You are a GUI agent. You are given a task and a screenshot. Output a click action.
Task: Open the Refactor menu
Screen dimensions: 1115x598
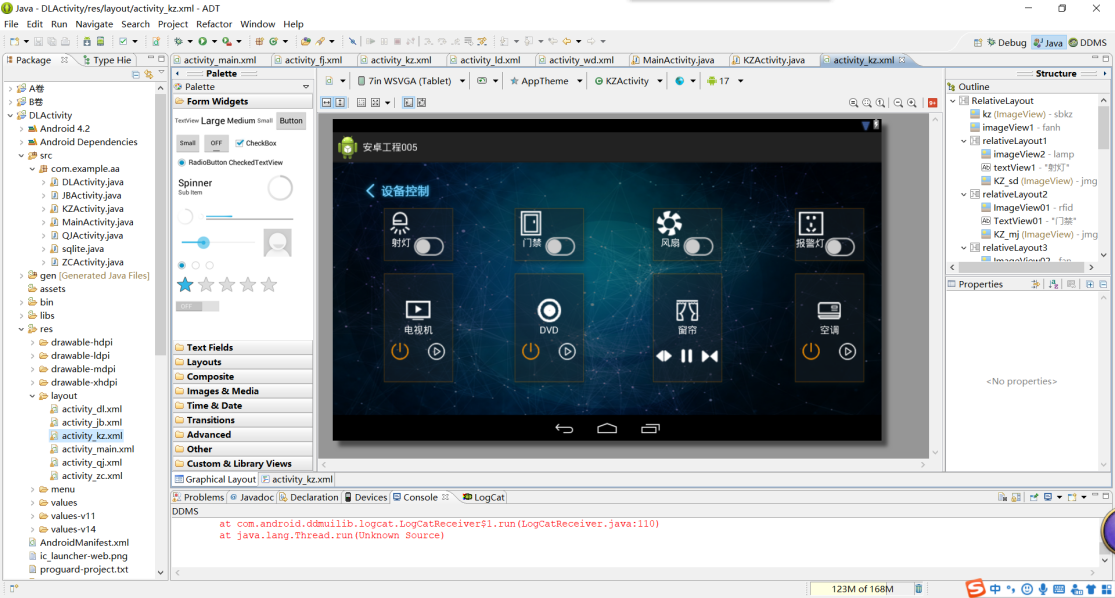click(x=214, y=24)
